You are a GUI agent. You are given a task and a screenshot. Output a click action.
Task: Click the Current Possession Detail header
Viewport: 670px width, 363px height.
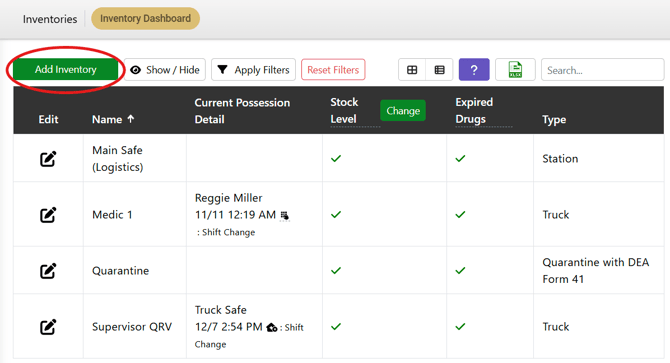(242, 111)
